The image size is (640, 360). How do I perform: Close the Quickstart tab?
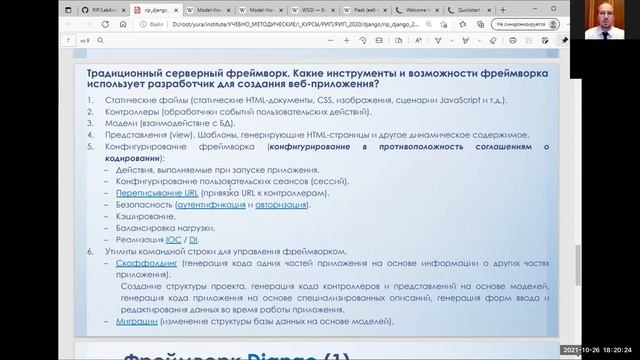489,10
